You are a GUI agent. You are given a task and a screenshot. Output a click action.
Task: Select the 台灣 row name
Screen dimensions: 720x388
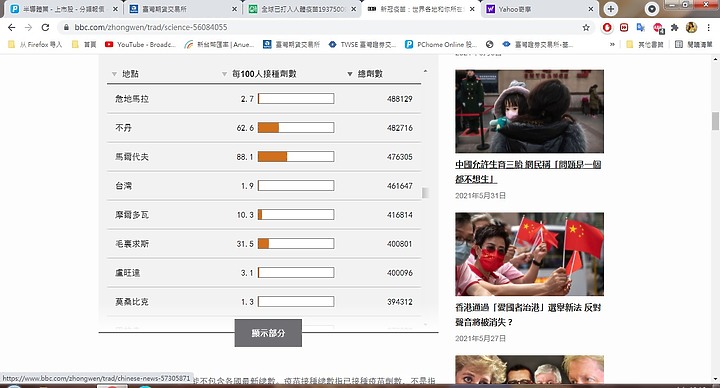tap(124, 186)
